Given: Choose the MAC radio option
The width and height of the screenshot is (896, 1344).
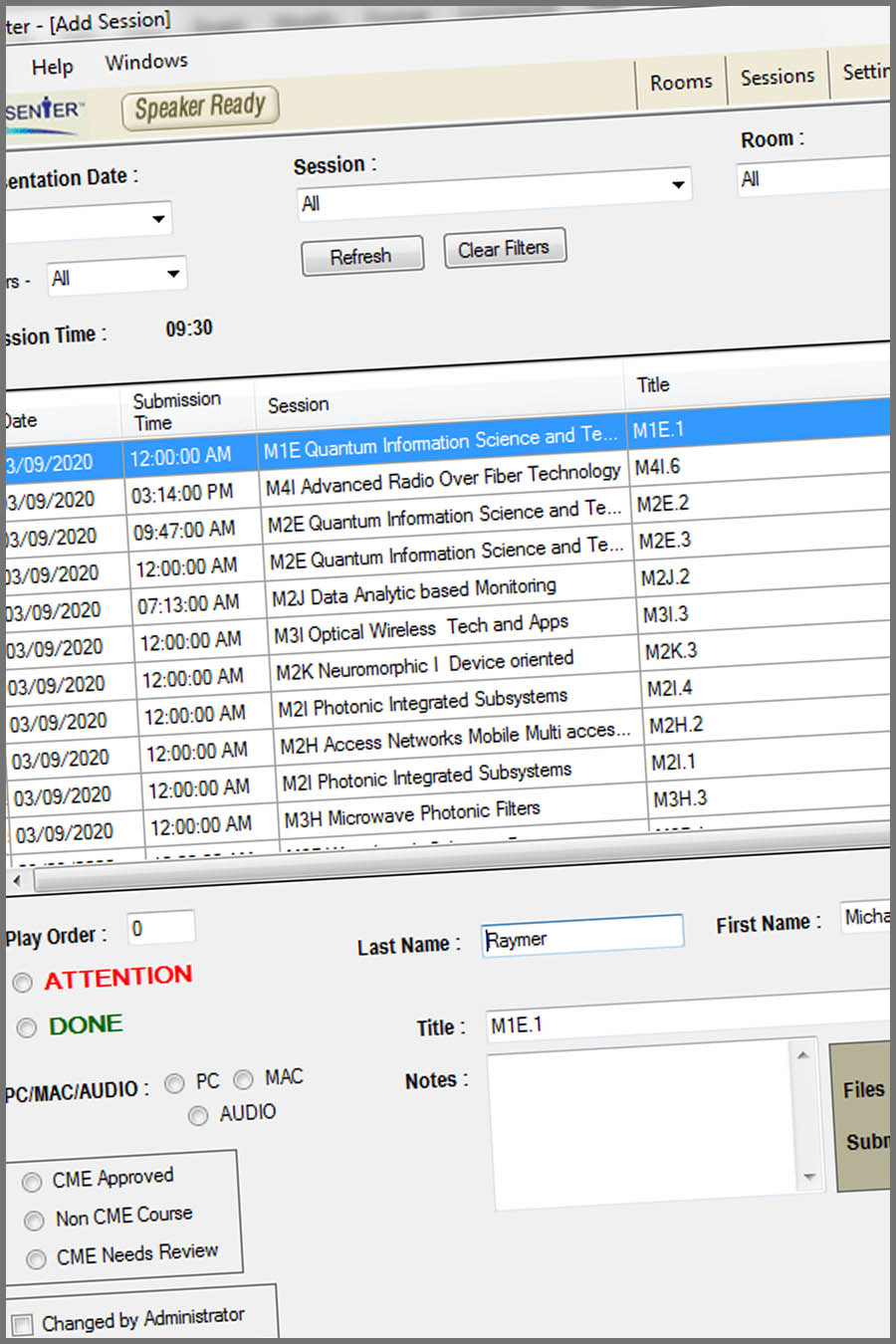Looking at the screenshot, I should tap(244, 1080).
